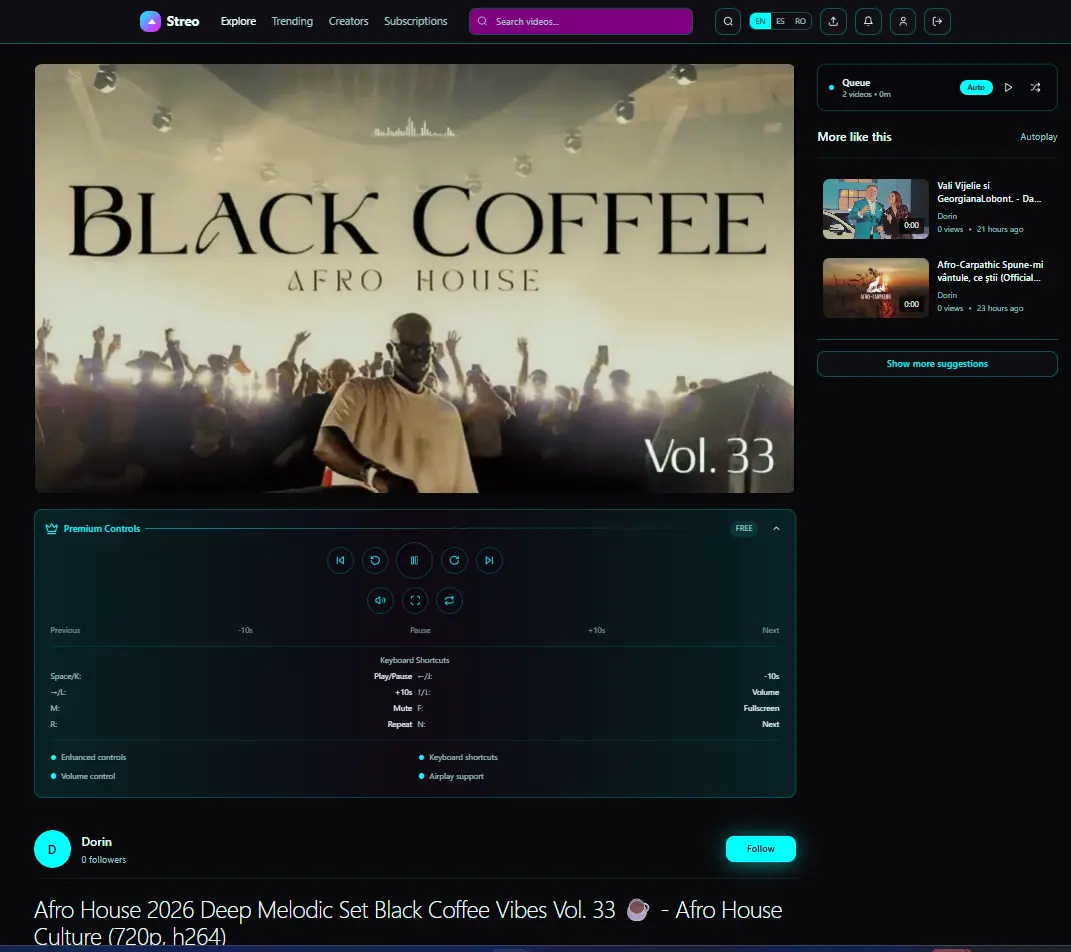Image resolution: width=1071 pixels, height=952 pixels.
Task: Shuffle the queue
Action: point(1035,87)
